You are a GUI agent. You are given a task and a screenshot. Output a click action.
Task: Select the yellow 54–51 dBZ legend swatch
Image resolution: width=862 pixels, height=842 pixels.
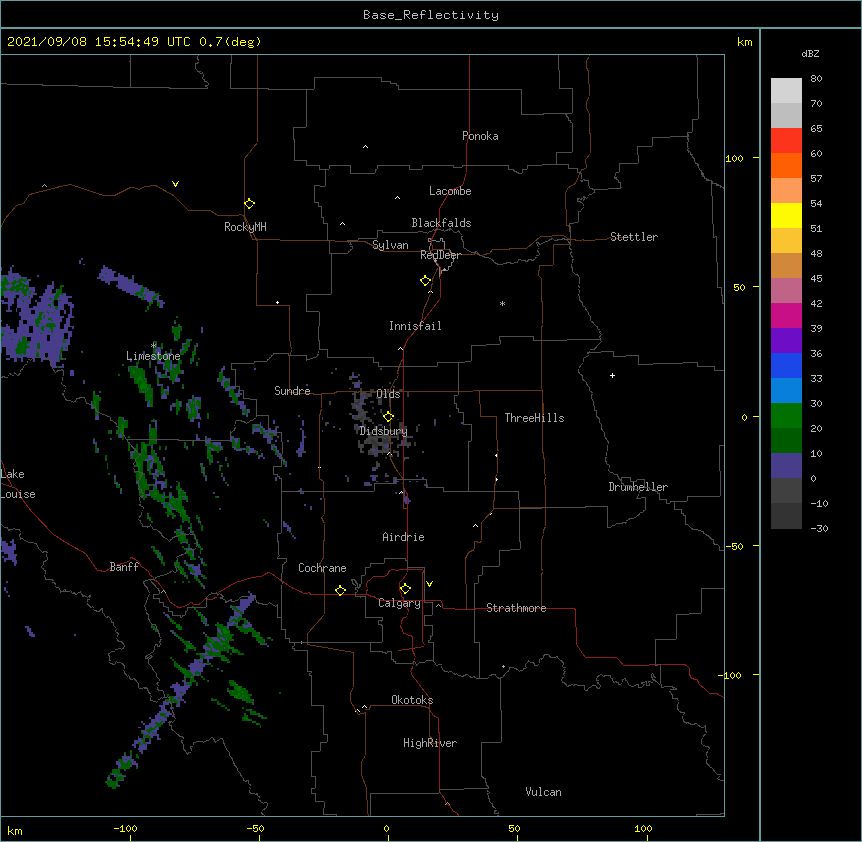click(786, 216)
